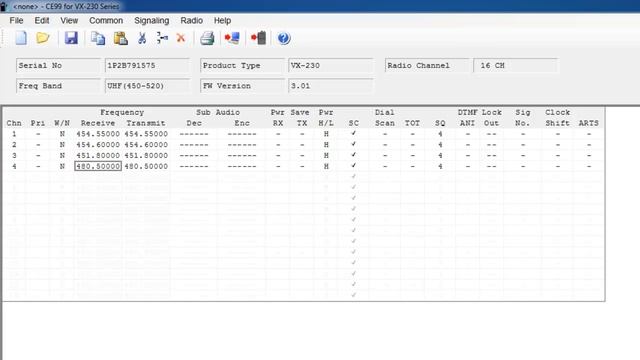Click the Transmit column header

146,123
